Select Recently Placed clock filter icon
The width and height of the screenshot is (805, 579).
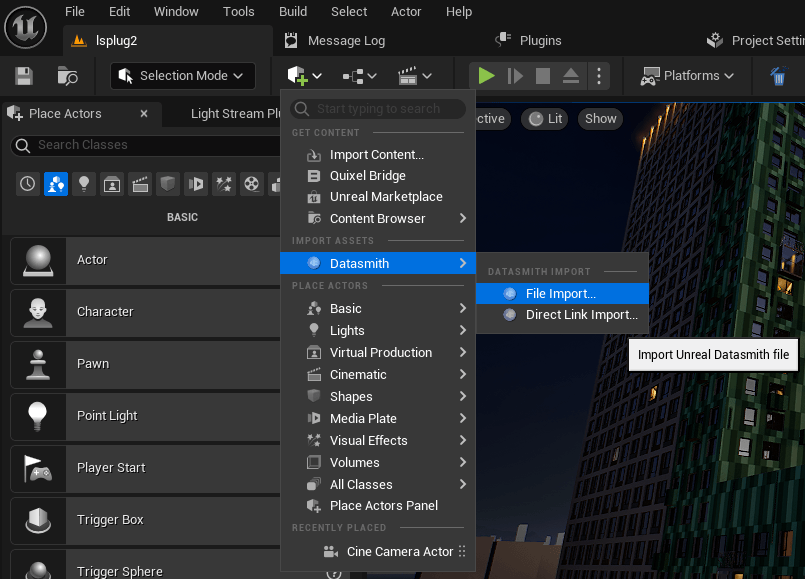(x=28, y=184)
